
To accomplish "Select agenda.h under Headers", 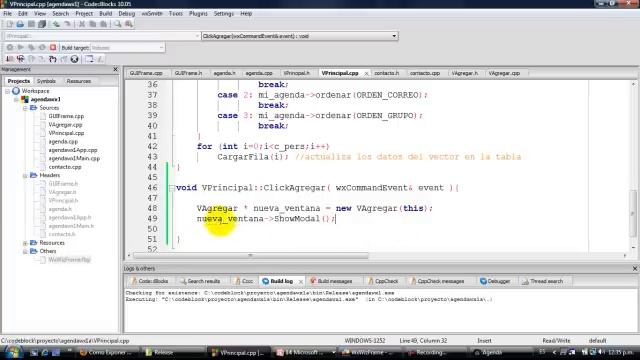I will [60, 209].
